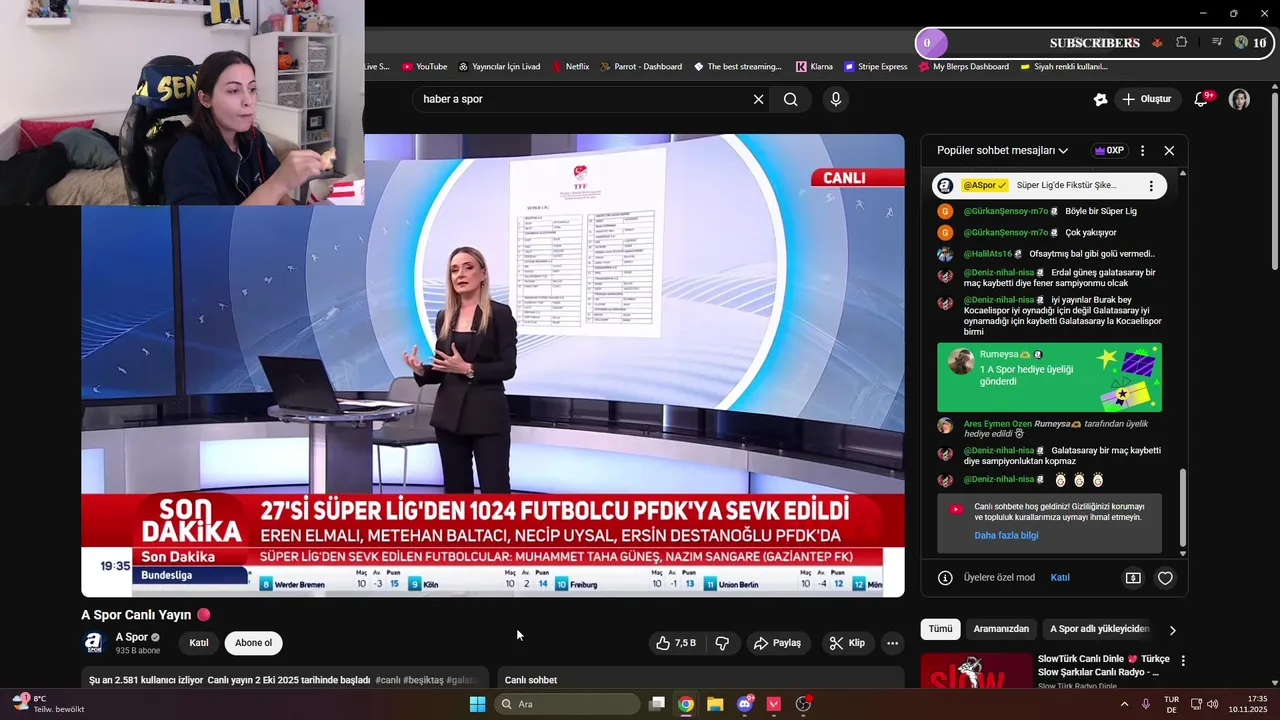Open Yayıncılar İçin Livad bookmark
The image size is (1280, 720).
[499, 67]
